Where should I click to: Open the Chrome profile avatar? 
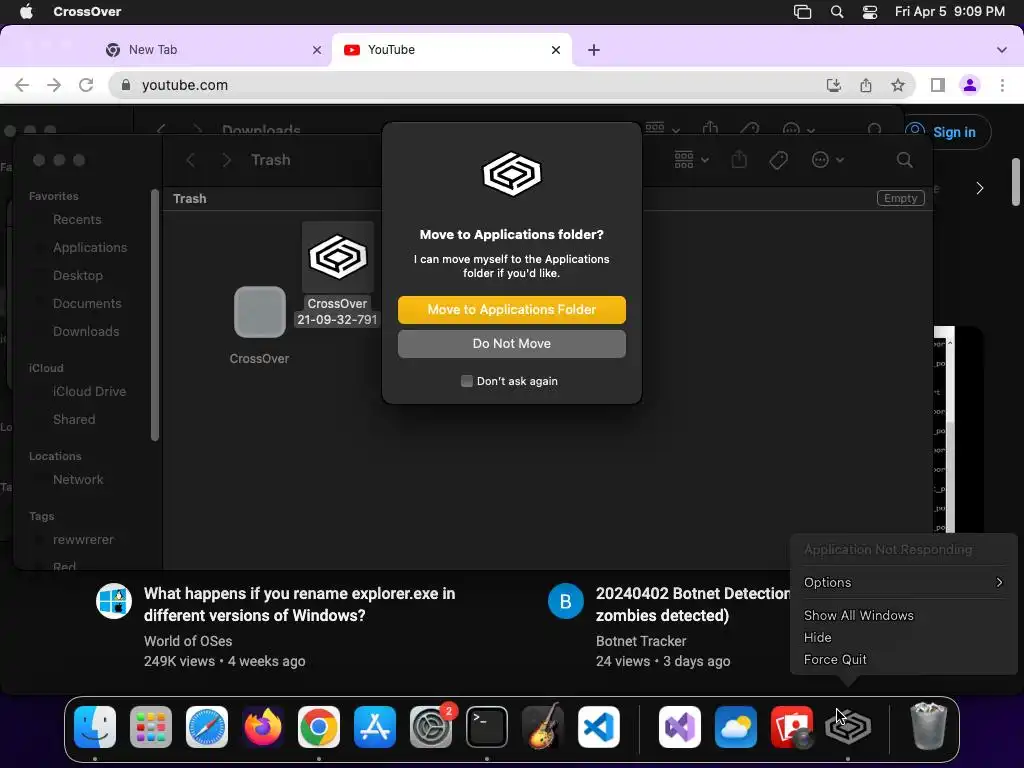[970, 85]
